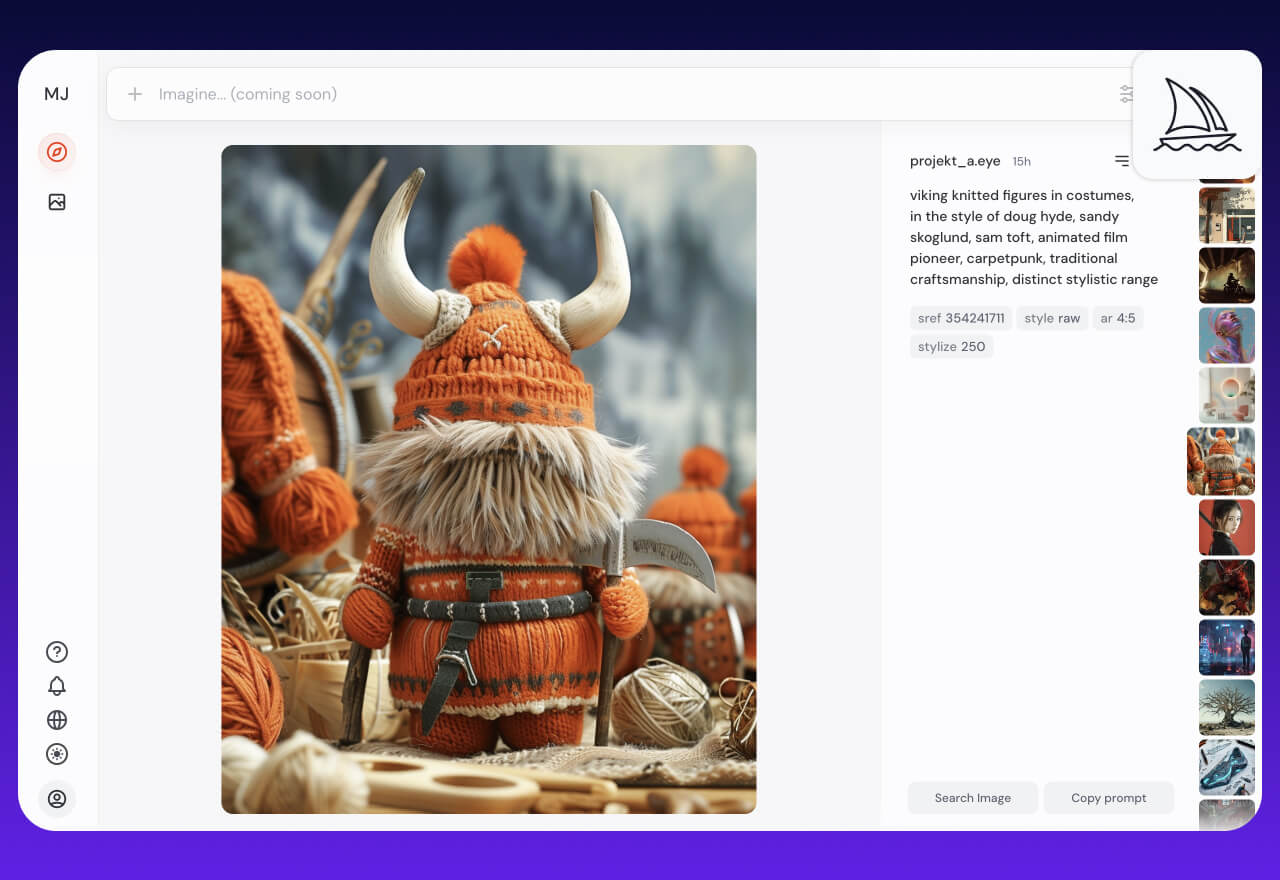Open settings sliders in the Imagine bar

pos(1126,94)
